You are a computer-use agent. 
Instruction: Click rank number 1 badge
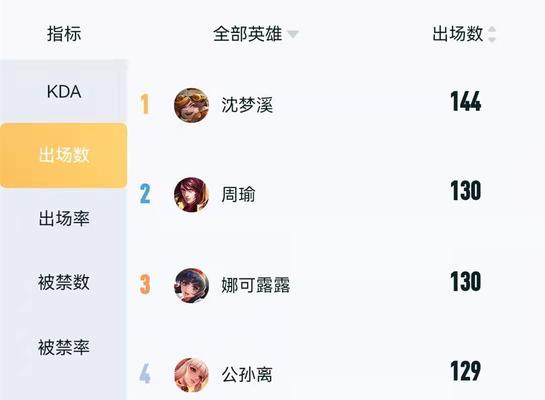145,104
